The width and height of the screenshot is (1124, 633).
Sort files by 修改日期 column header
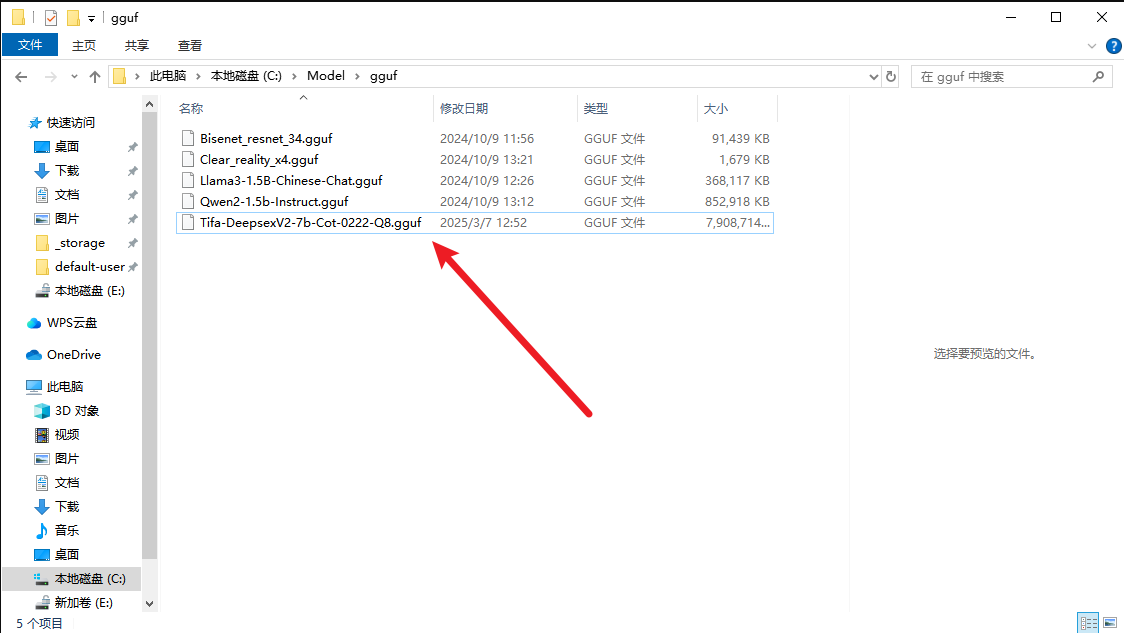click(x=464, y=108)
